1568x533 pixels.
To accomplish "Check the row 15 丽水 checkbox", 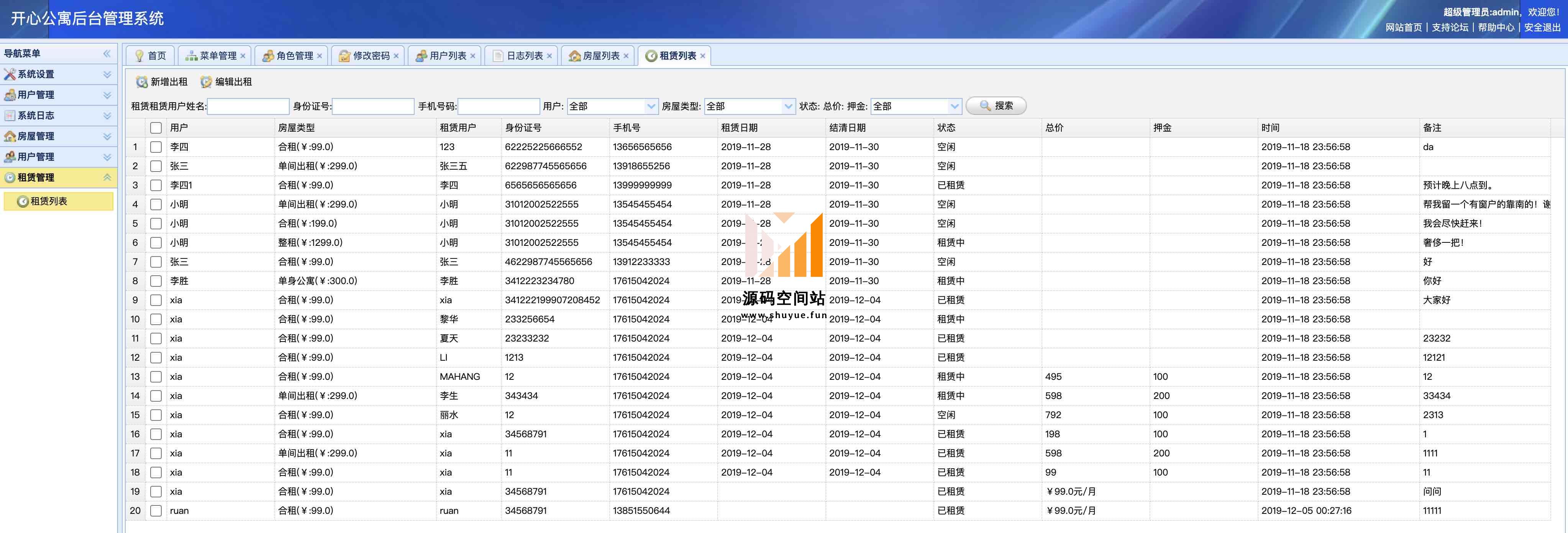I will point(156,415).
